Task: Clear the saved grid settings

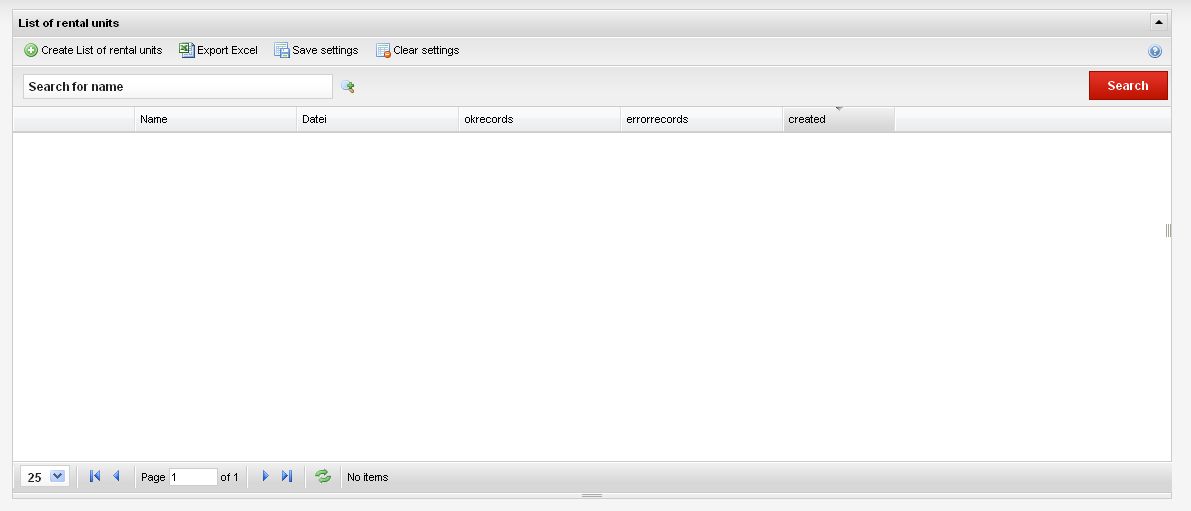Action: [418, 51]
